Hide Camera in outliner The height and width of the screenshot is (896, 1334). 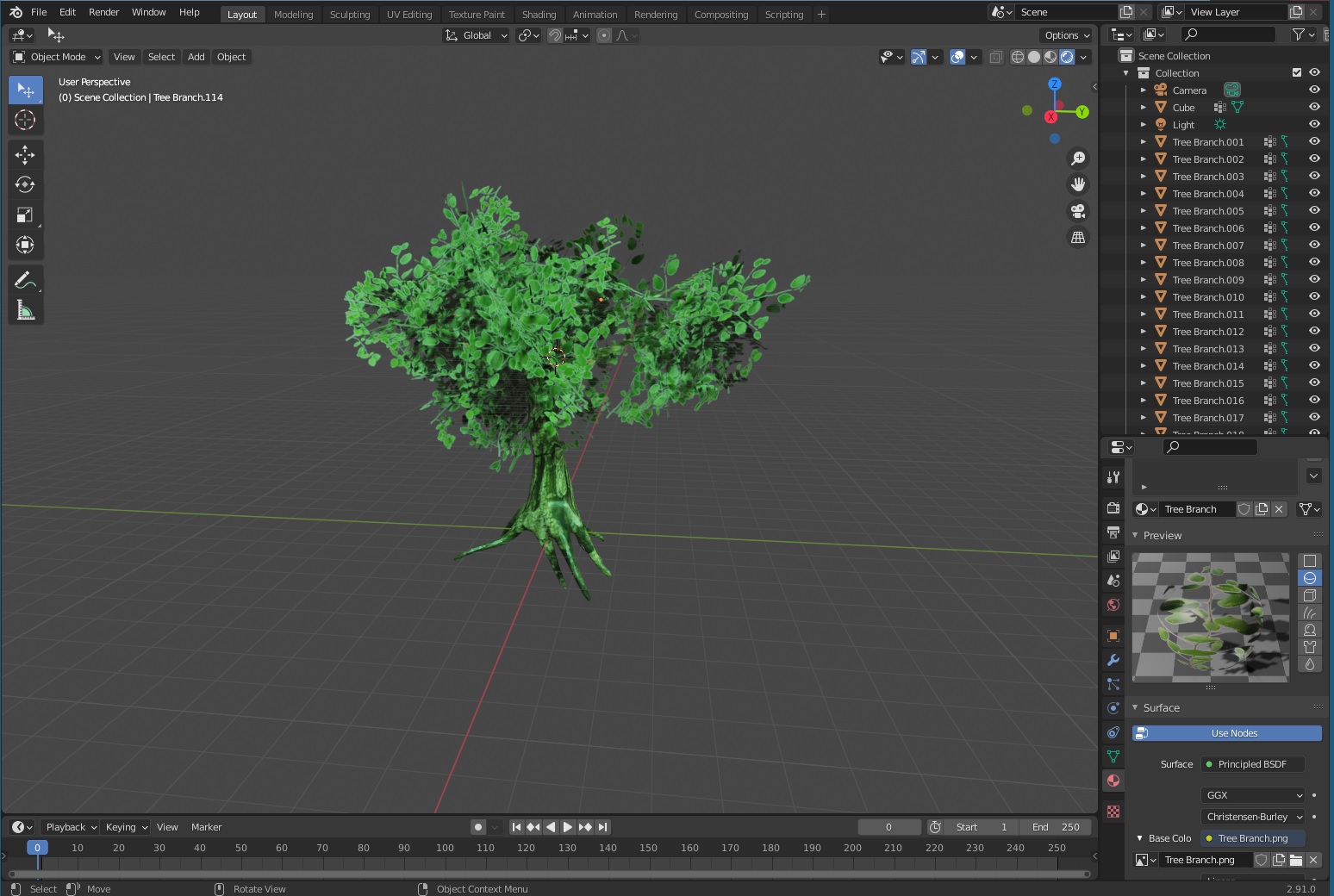1314,90
